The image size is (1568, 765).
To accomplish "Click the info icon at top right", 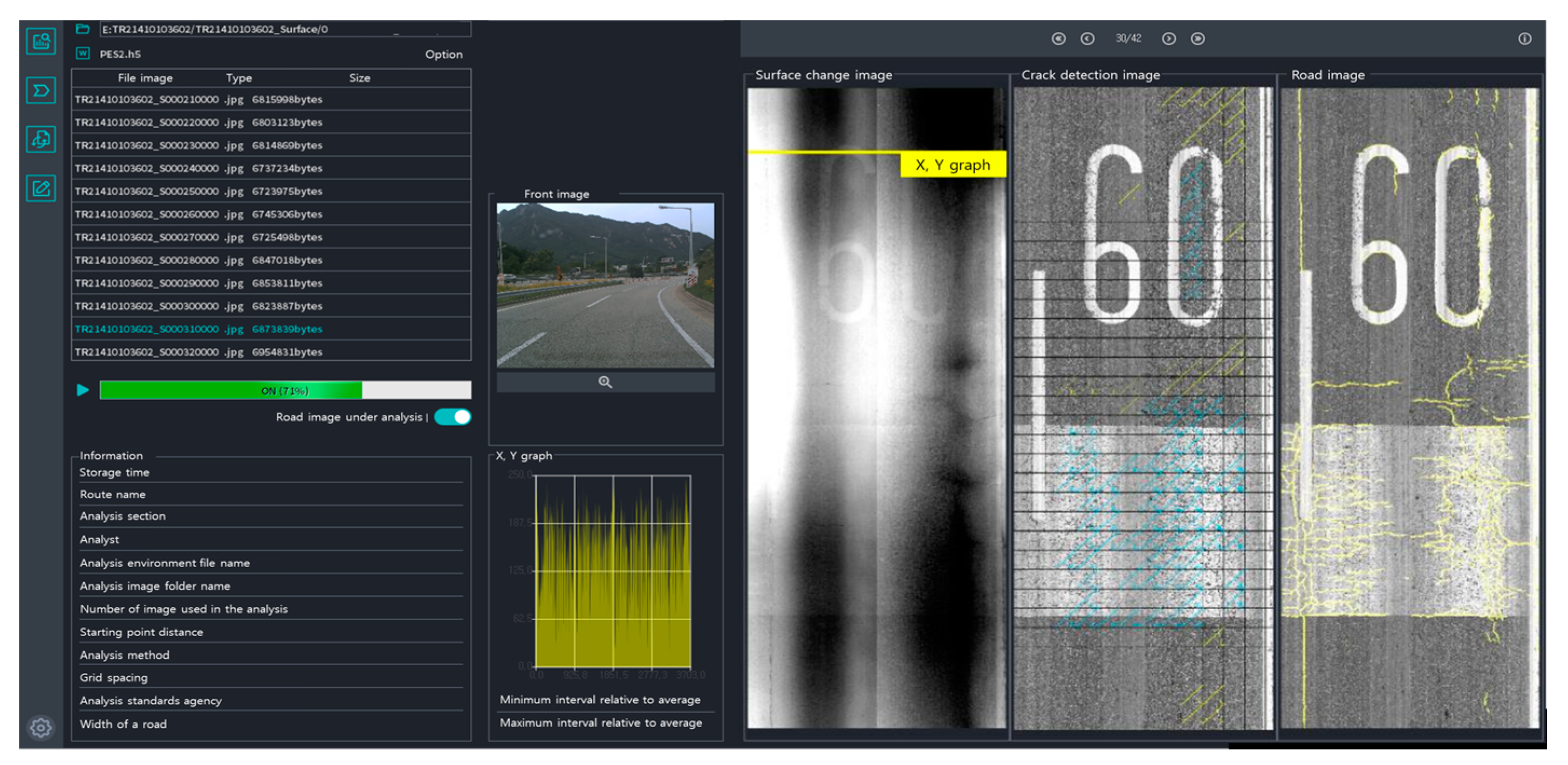I will (x=1524, y=39).
